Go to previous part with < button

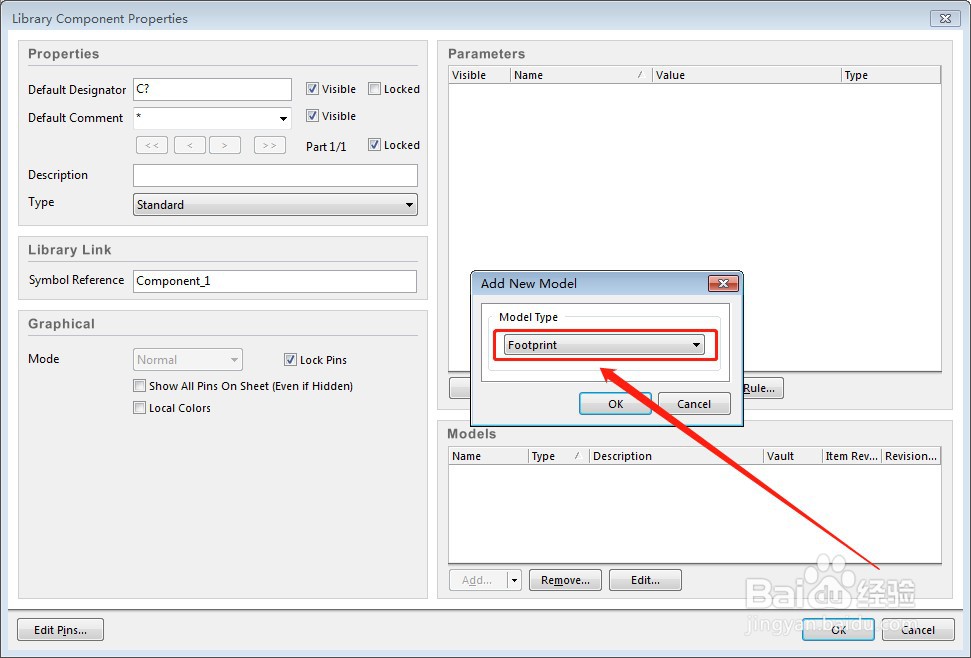coord(189,145)
